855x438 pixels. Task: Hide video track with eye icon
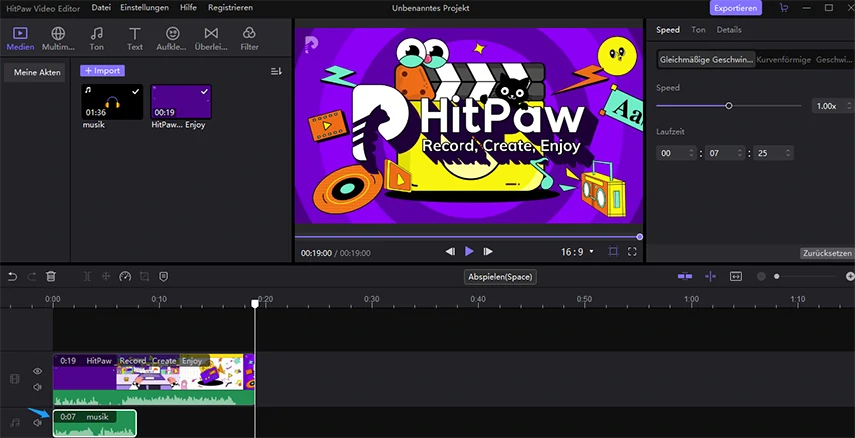[x=38, y=371]
